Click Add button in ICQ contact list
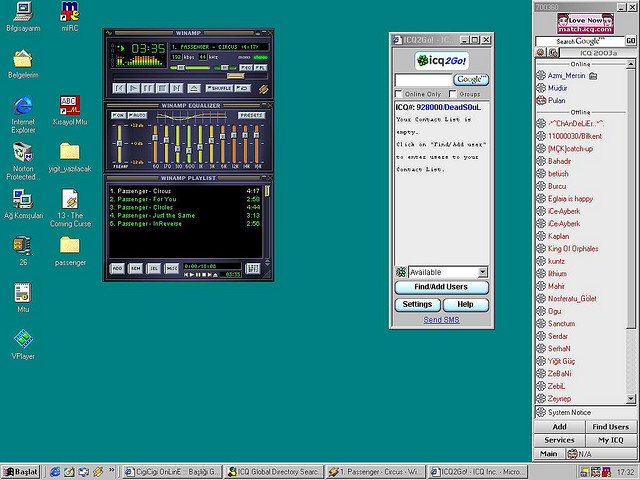The image size is (640, 480). pyautogui.click(x=559, y=427)
